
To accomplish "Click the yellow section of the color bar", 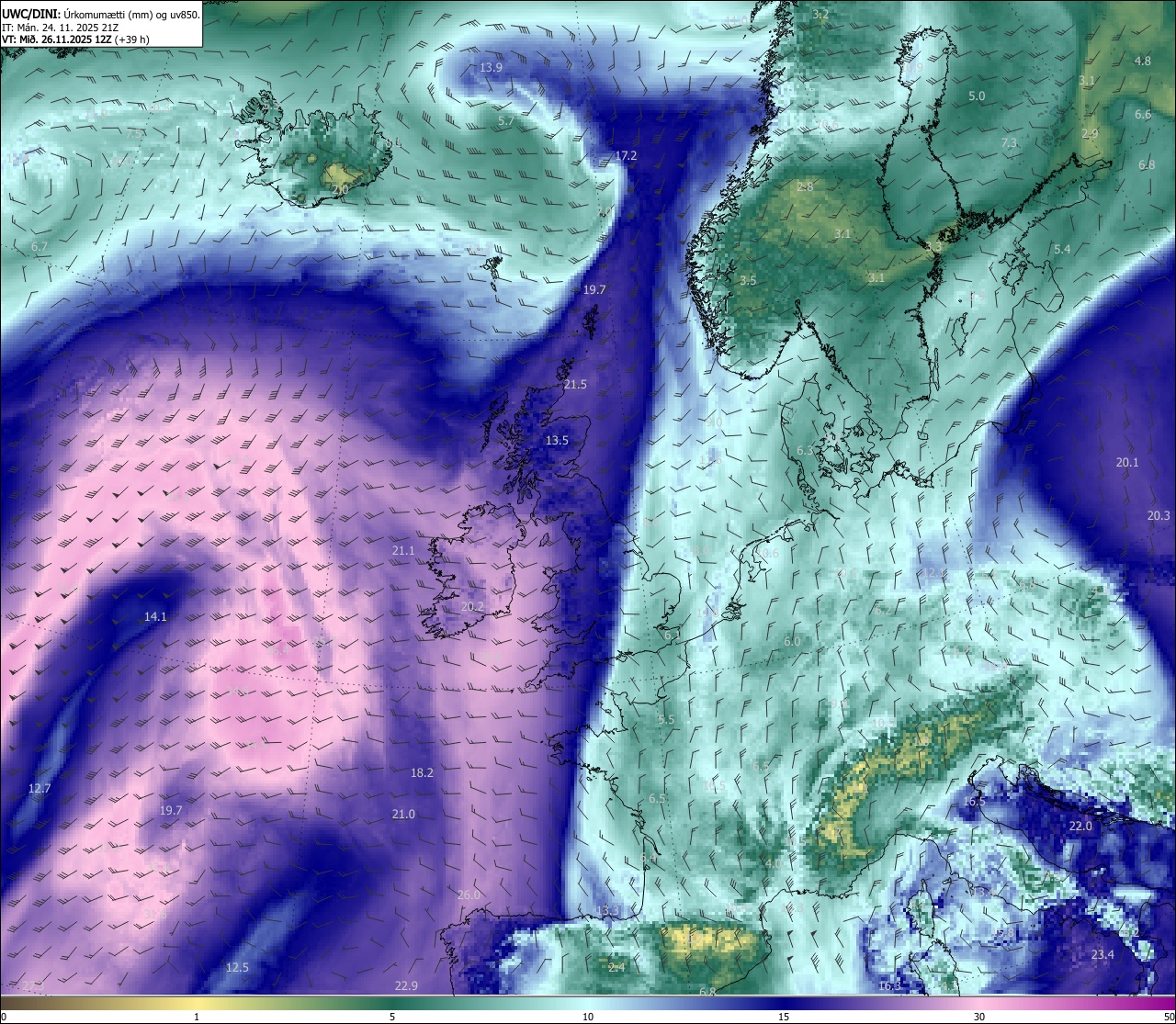I will (x=198, y=1003).
